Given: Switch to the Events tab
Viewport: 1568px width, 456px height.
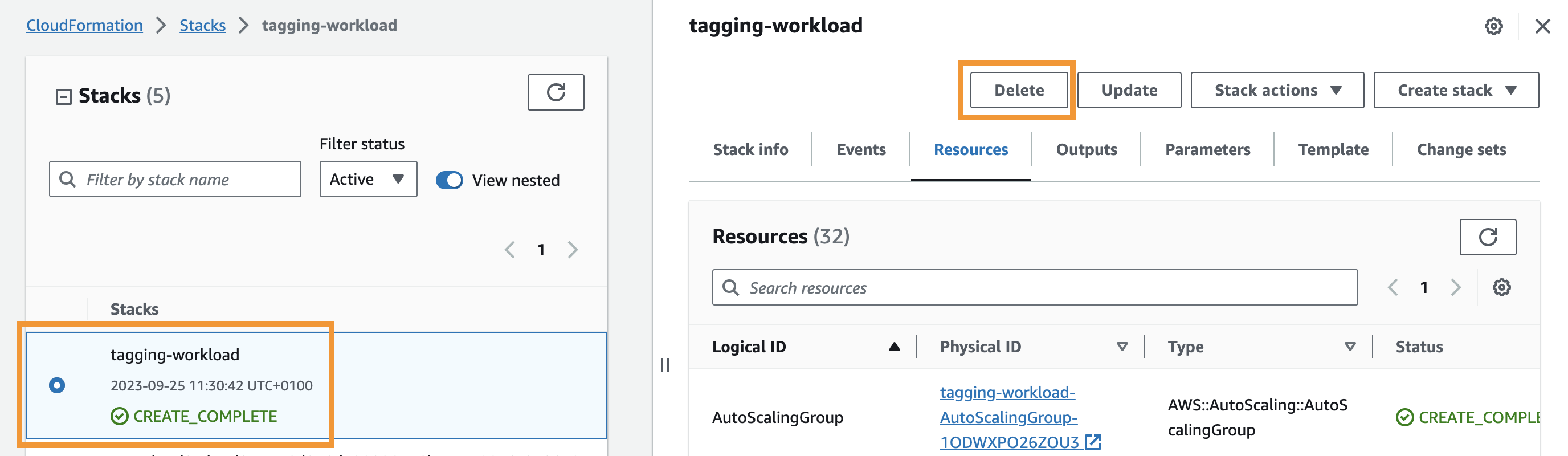Looking at the screenshot, I should coord(861,150).
